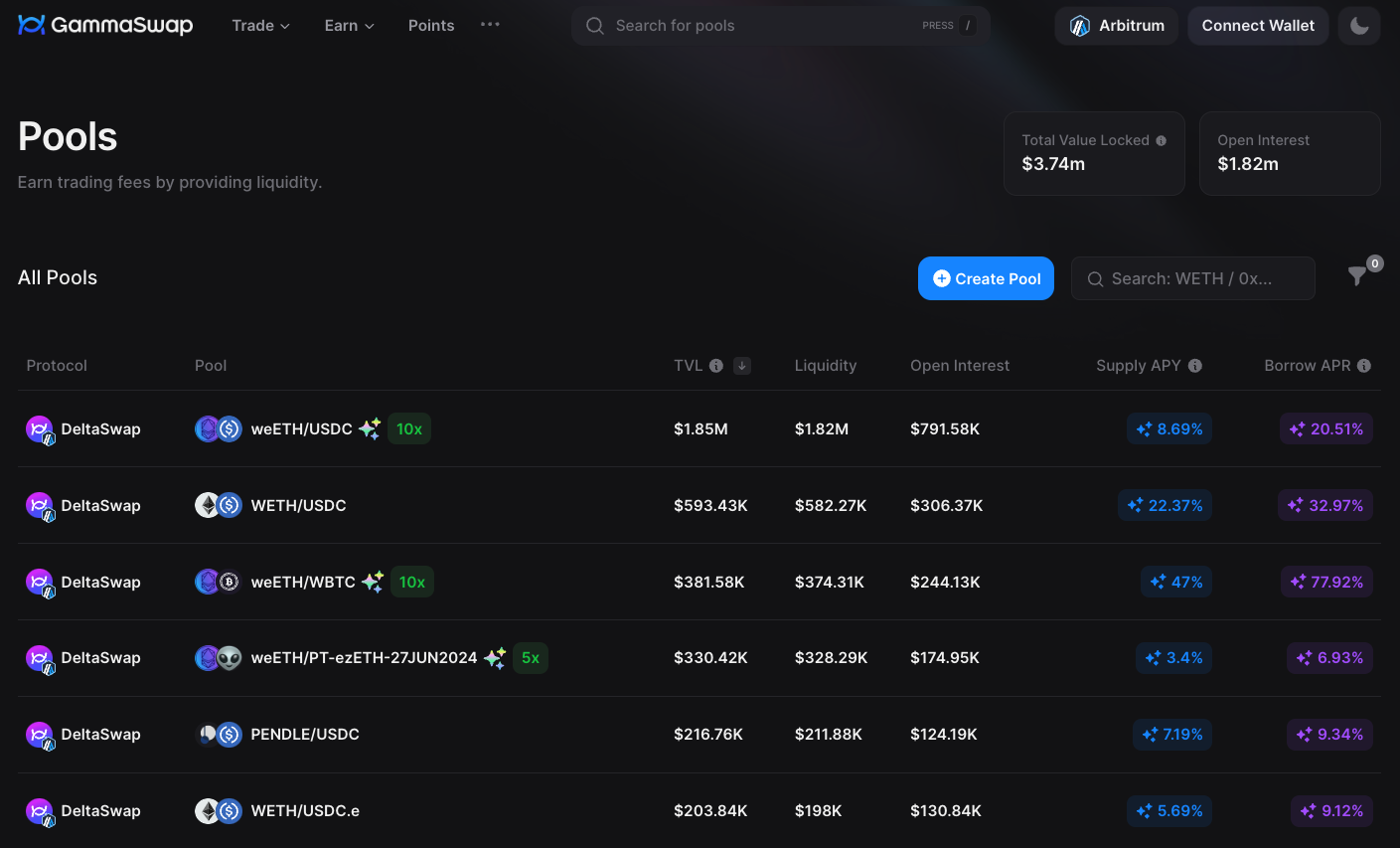Click the Supply APY info icon
The height and width of the screenshot is (848, 1400).
click(x=1194, y=366)
